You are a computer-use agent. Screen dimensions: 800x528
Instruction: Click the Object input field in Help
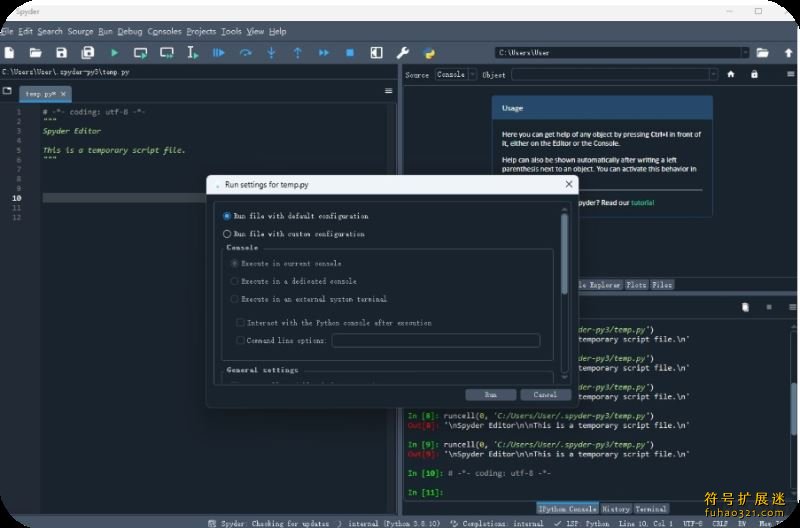(x=610, y=74)
